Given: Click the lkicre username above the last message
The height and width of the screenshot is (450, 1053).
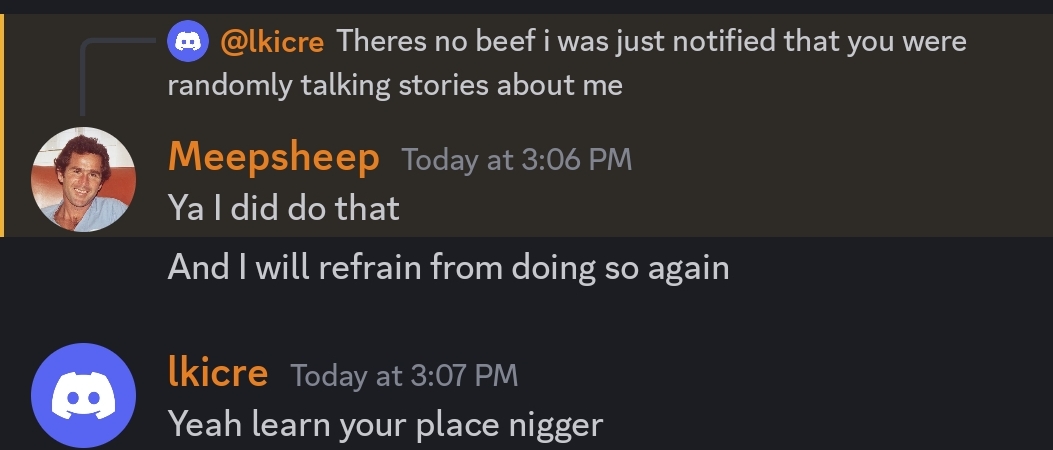Looking at the screenshot, I should [x=218, y=373].
